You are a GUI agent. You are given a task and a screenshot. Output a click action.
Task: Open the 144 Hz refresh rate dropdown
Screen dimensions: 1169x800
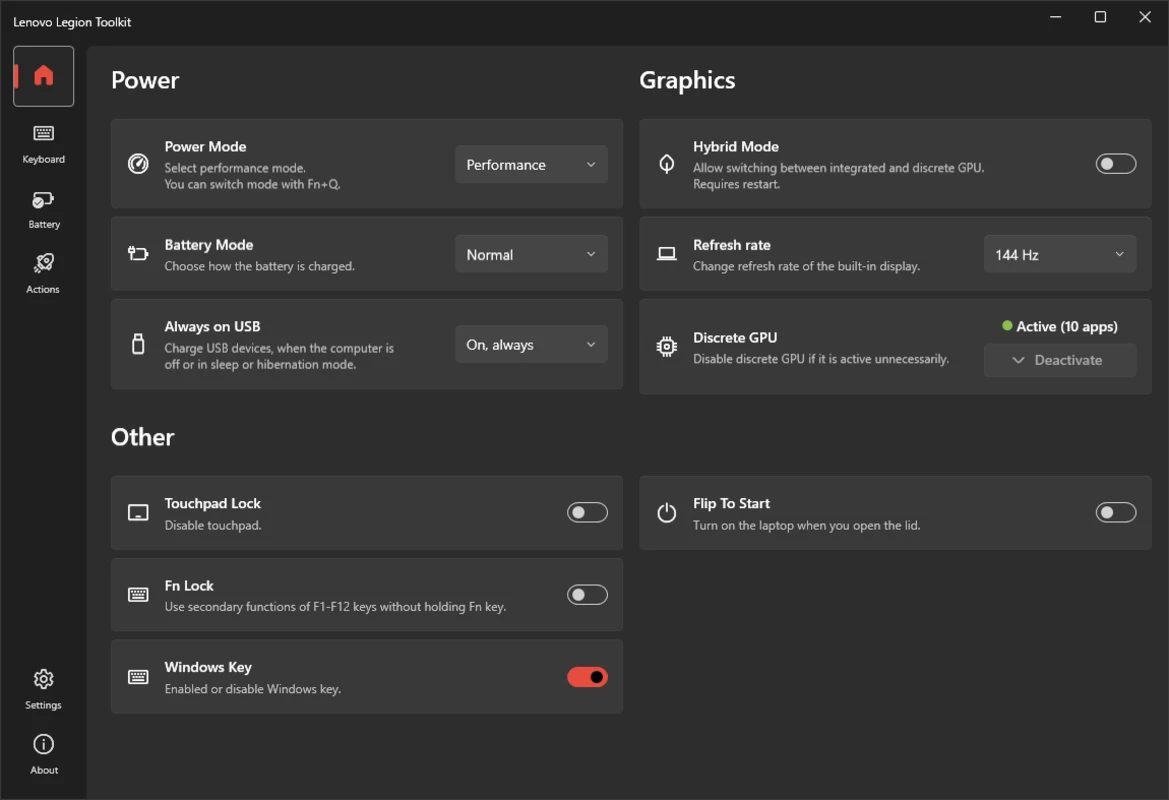[x=1059, y=254]
